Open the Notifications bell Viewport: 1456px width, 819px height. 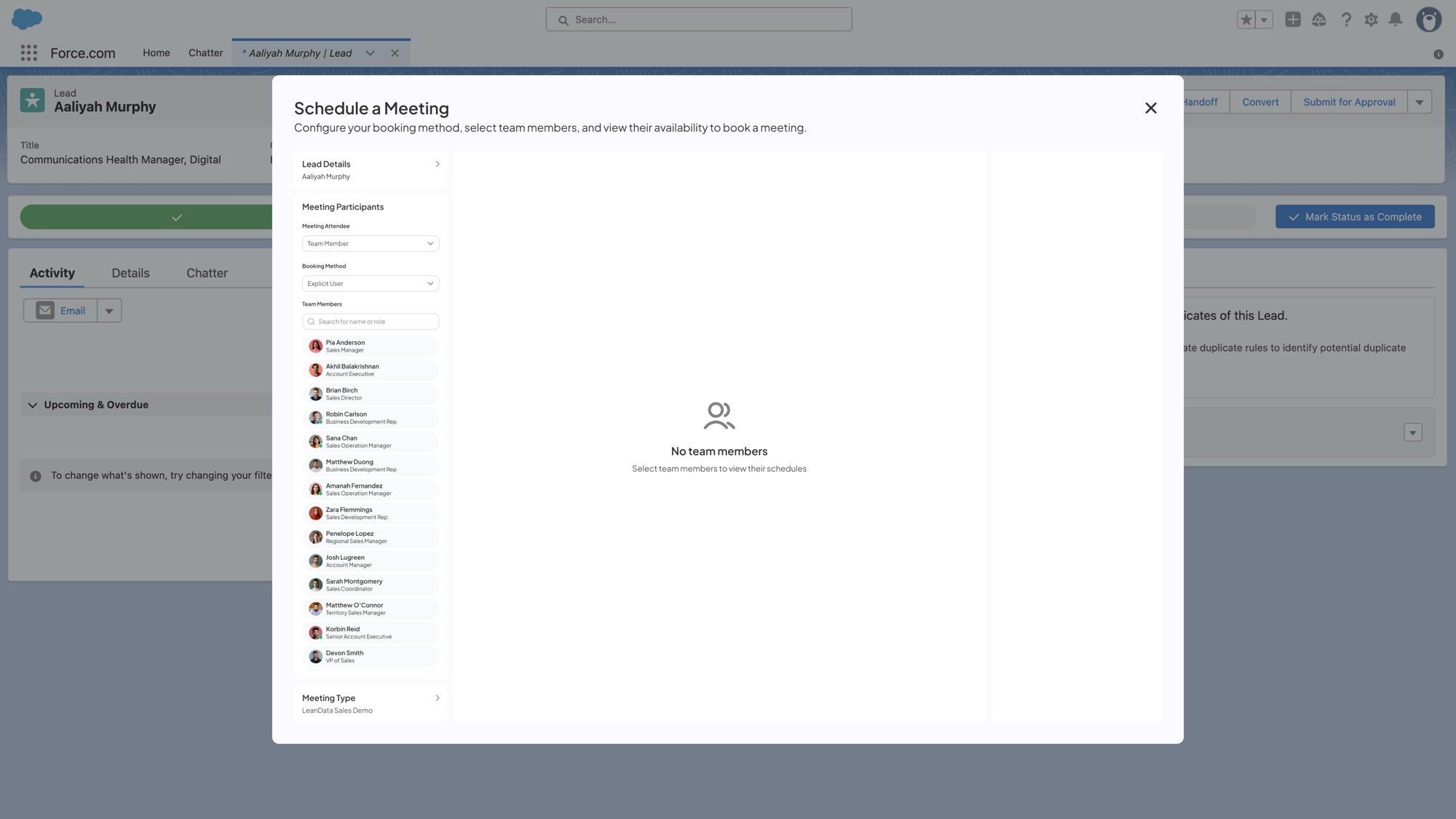1395,20
